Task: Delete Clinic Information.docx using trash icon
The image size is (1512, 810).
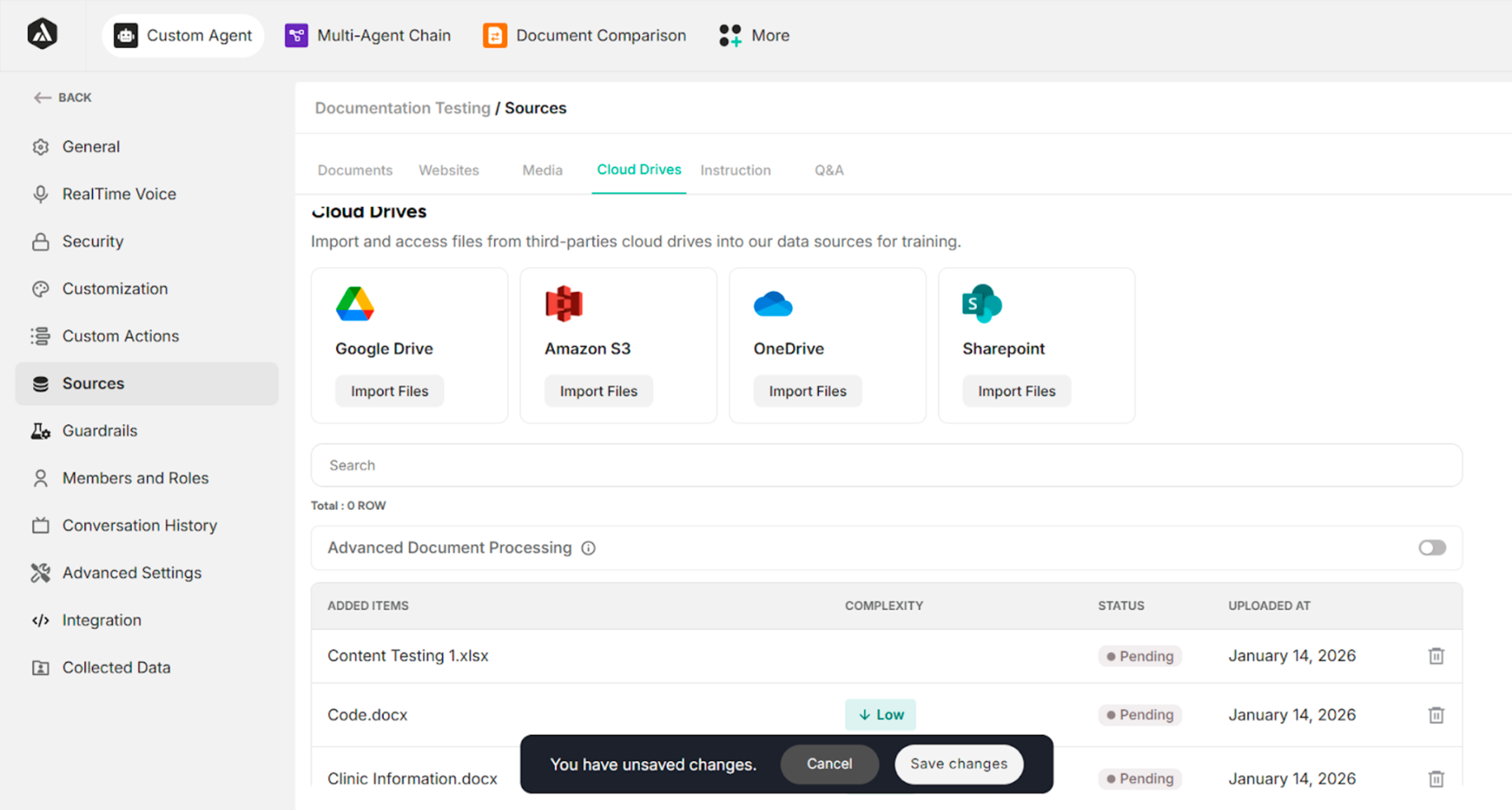Action: coord(1436,779)
